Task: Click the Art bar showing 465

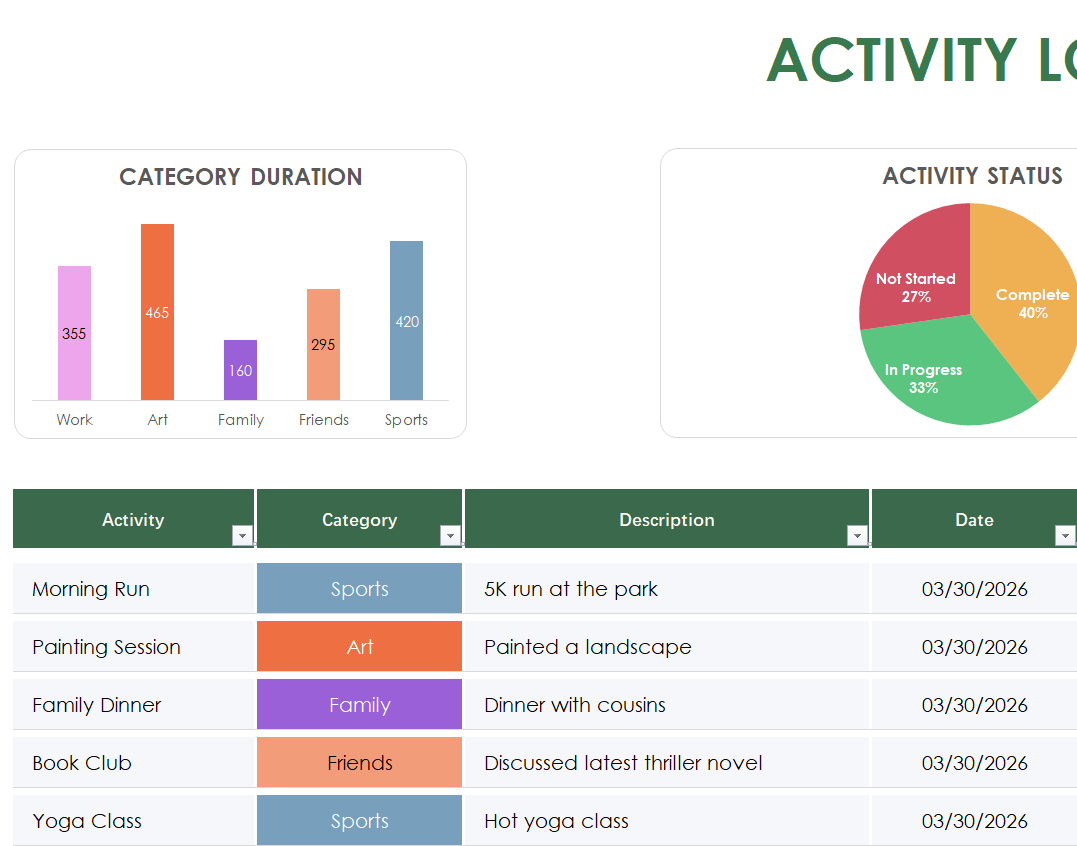Action: pos(157,312)
